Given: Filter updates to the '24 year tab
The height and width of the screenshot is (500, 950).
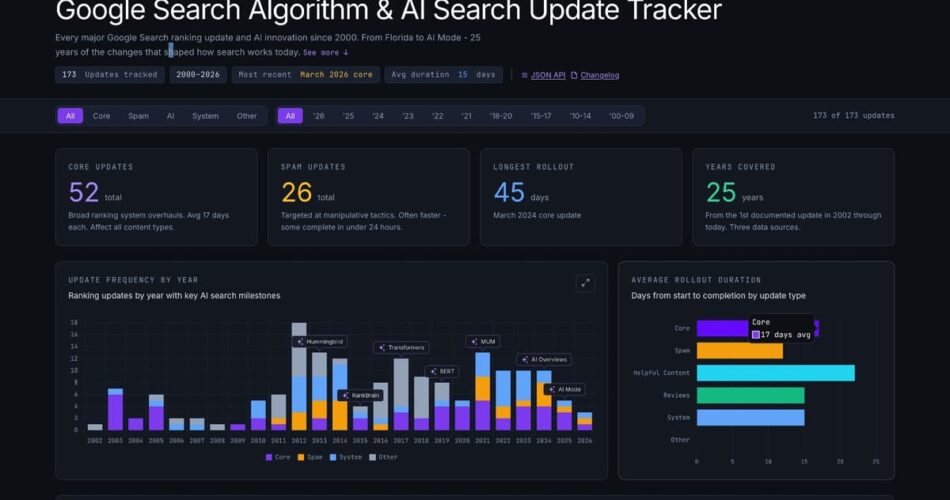Looking at the screenshot, I should click(378, 116).
